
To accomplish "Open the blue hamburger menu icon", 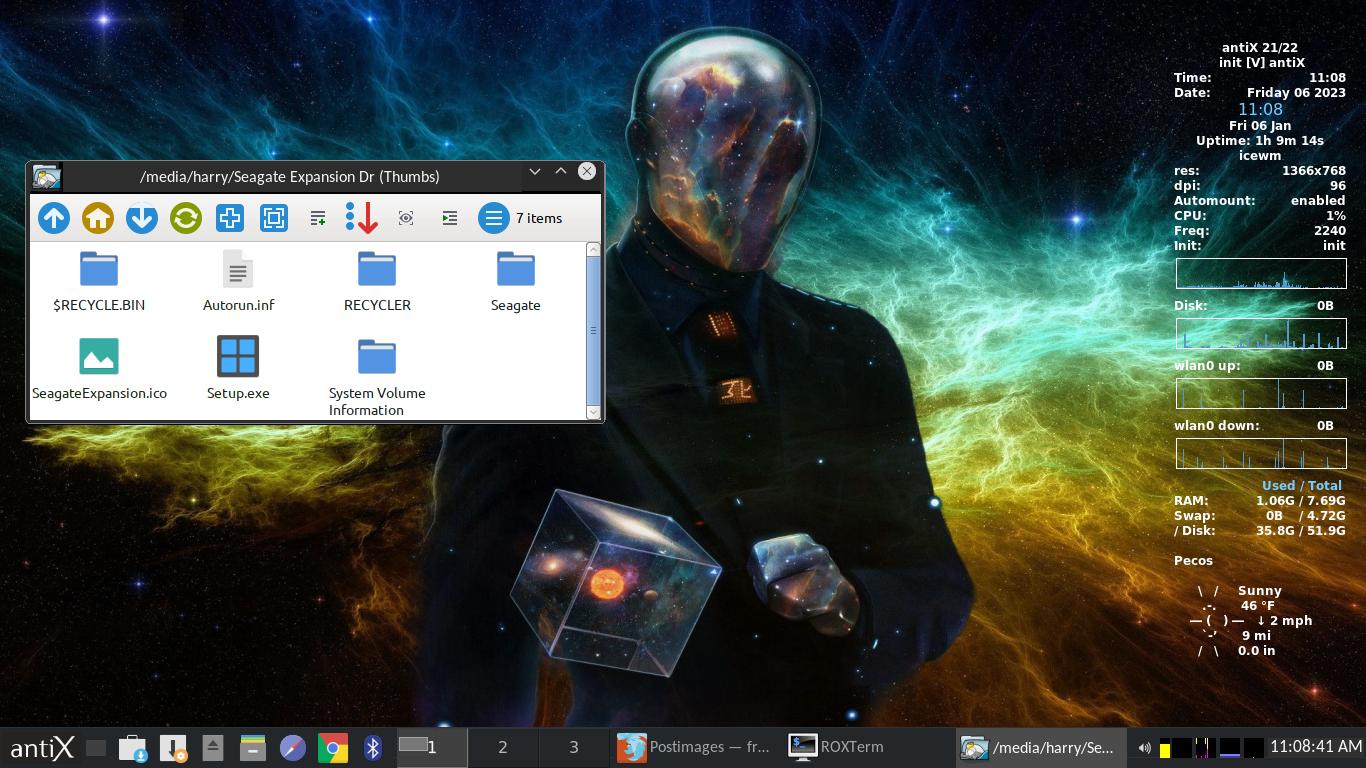I will [x=494, y=218].
